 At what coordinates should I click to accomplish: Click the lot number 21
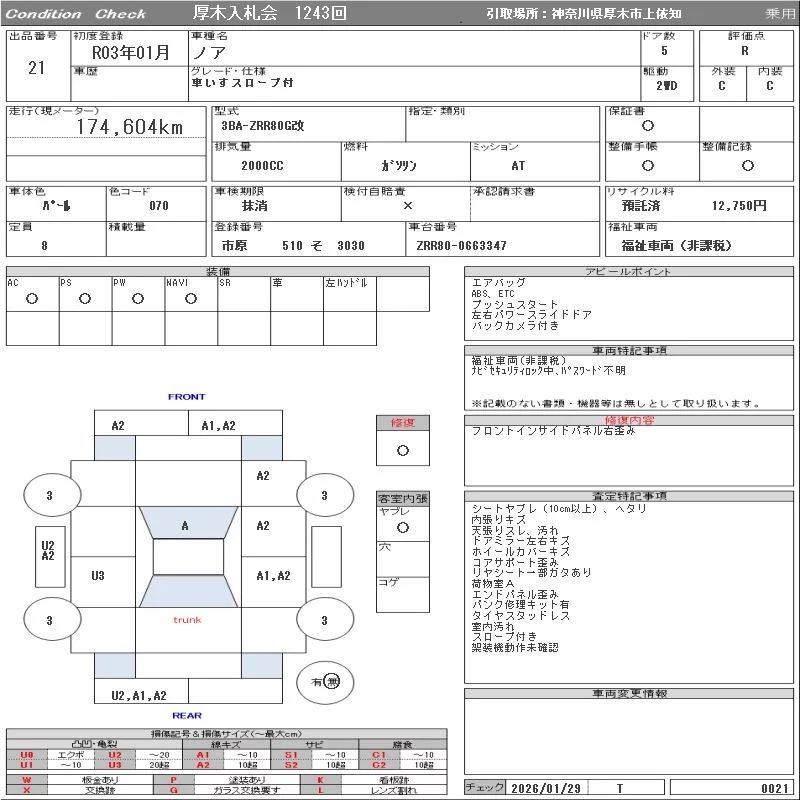[x=36, y=67]
